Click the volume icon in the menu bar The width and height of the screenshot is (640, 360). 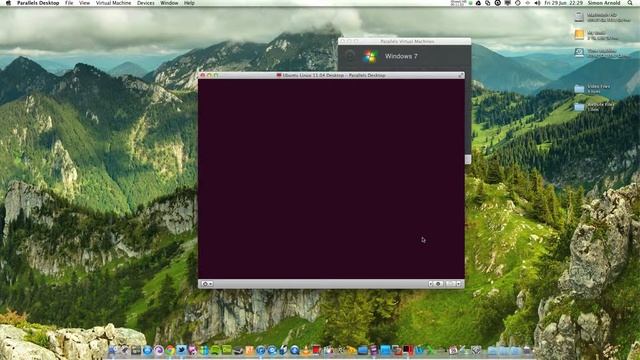click(537, 3)
